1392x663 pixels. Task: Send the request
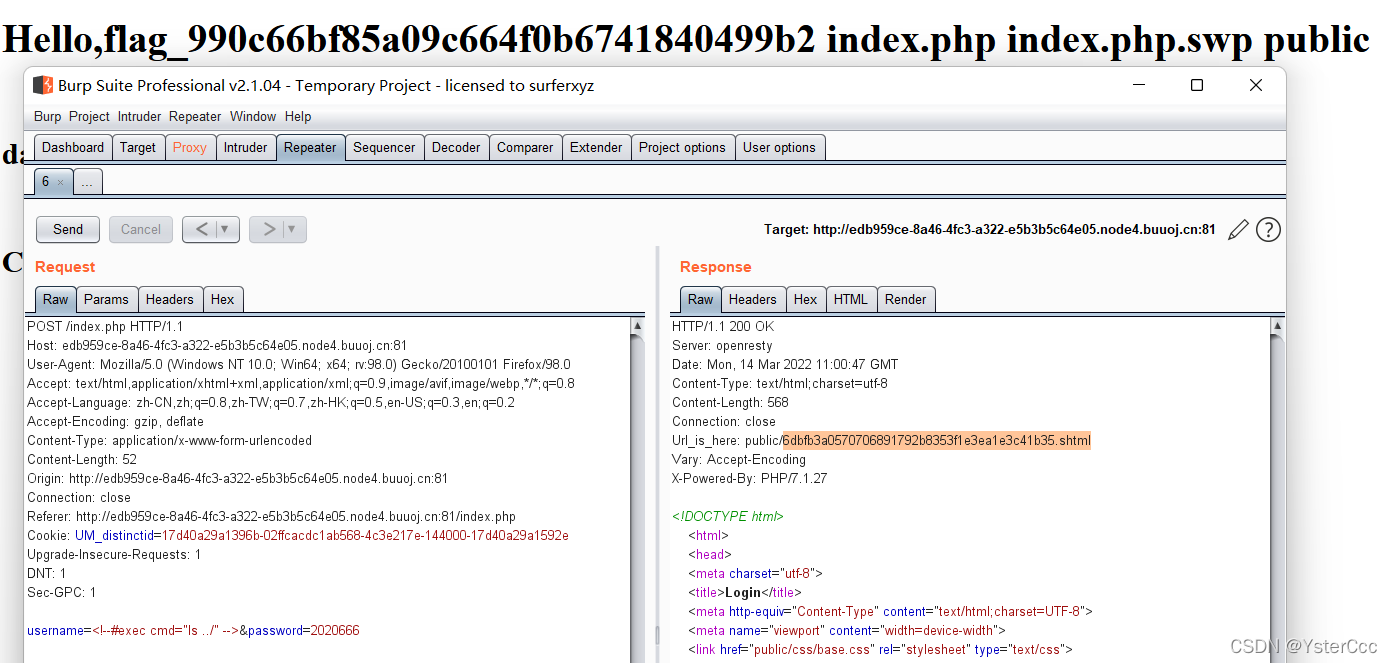[68, 229]
